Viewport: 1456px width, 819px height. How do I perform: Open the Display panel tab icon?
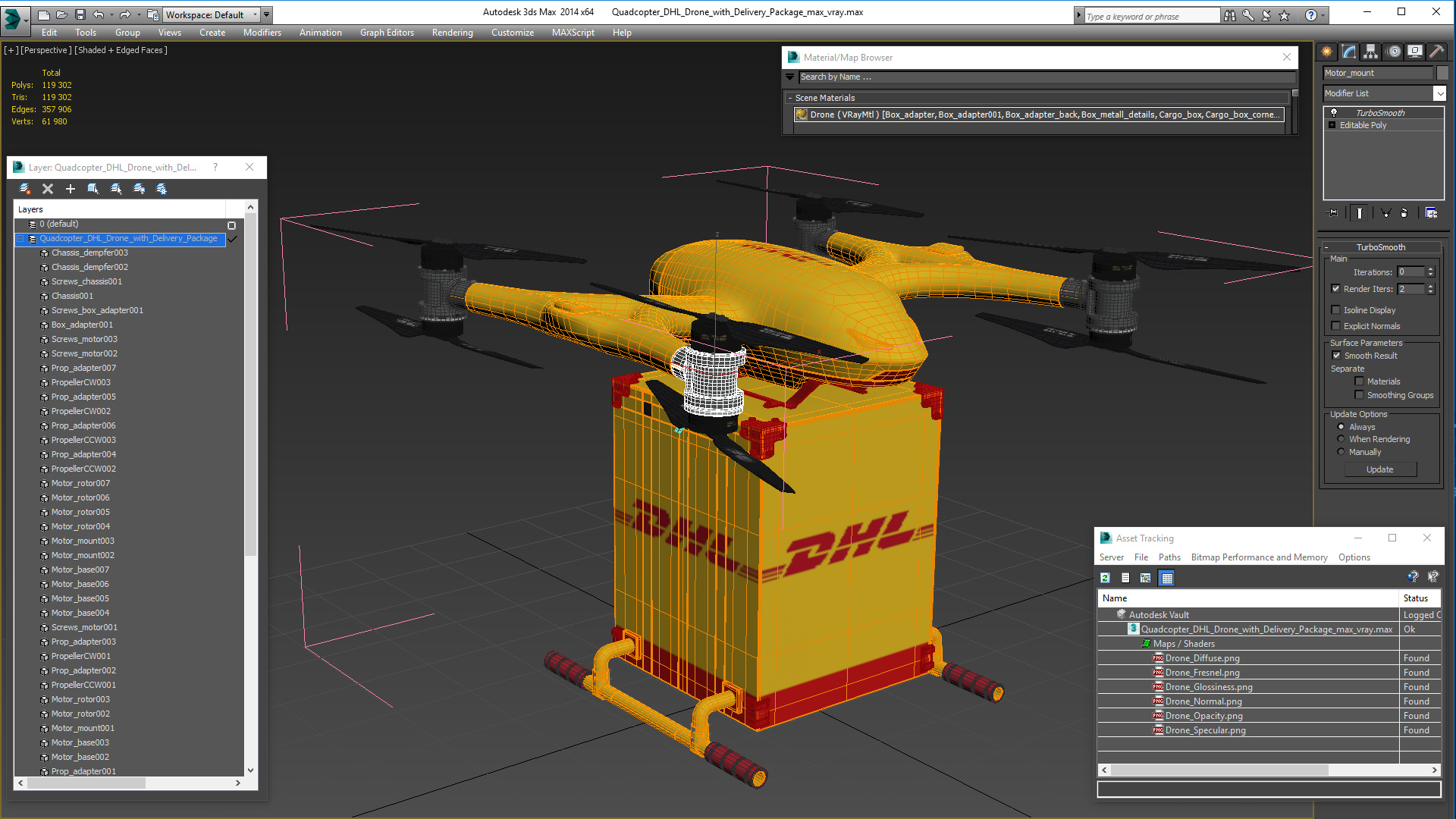point(1415,52)
